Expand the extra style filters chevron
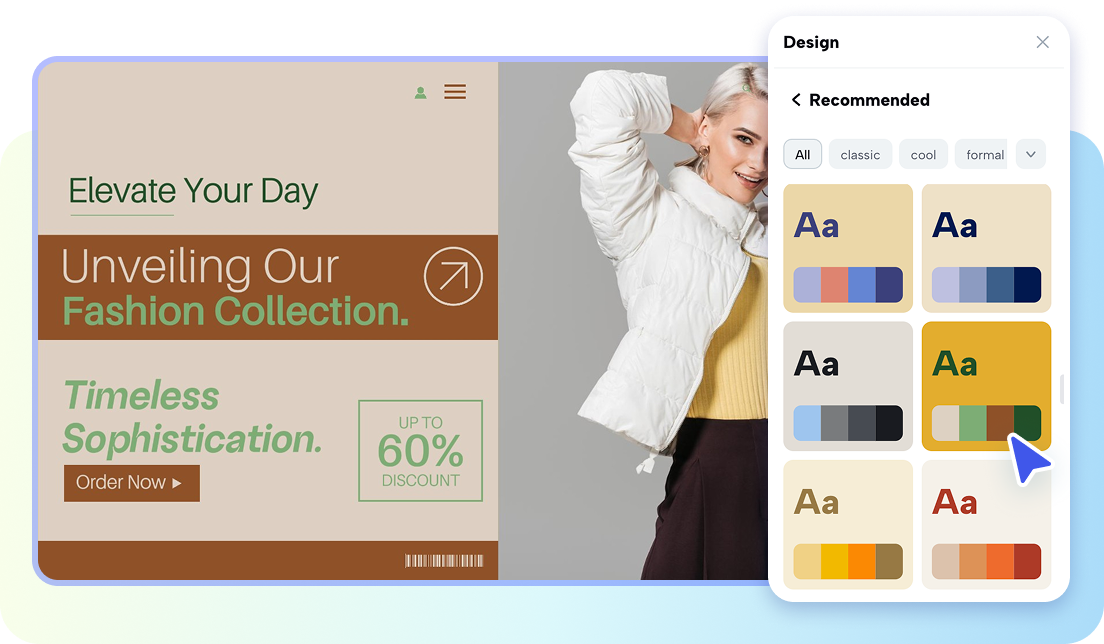1104x644 pixels. 1031,154
